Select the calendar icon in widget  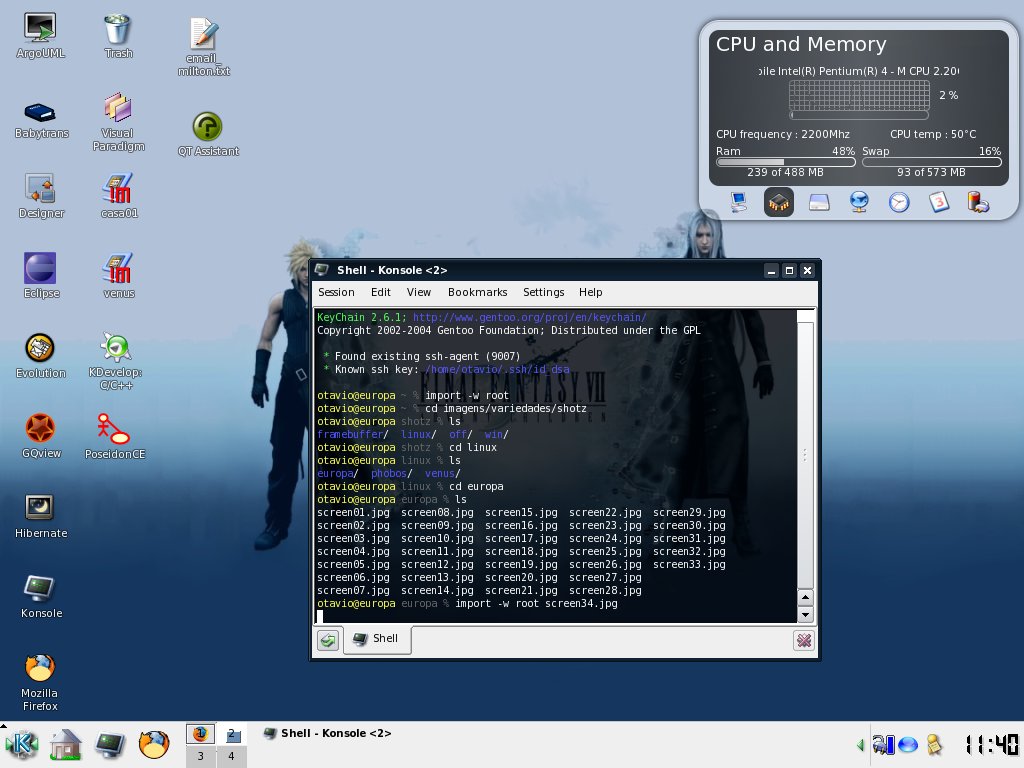[938, 202]
